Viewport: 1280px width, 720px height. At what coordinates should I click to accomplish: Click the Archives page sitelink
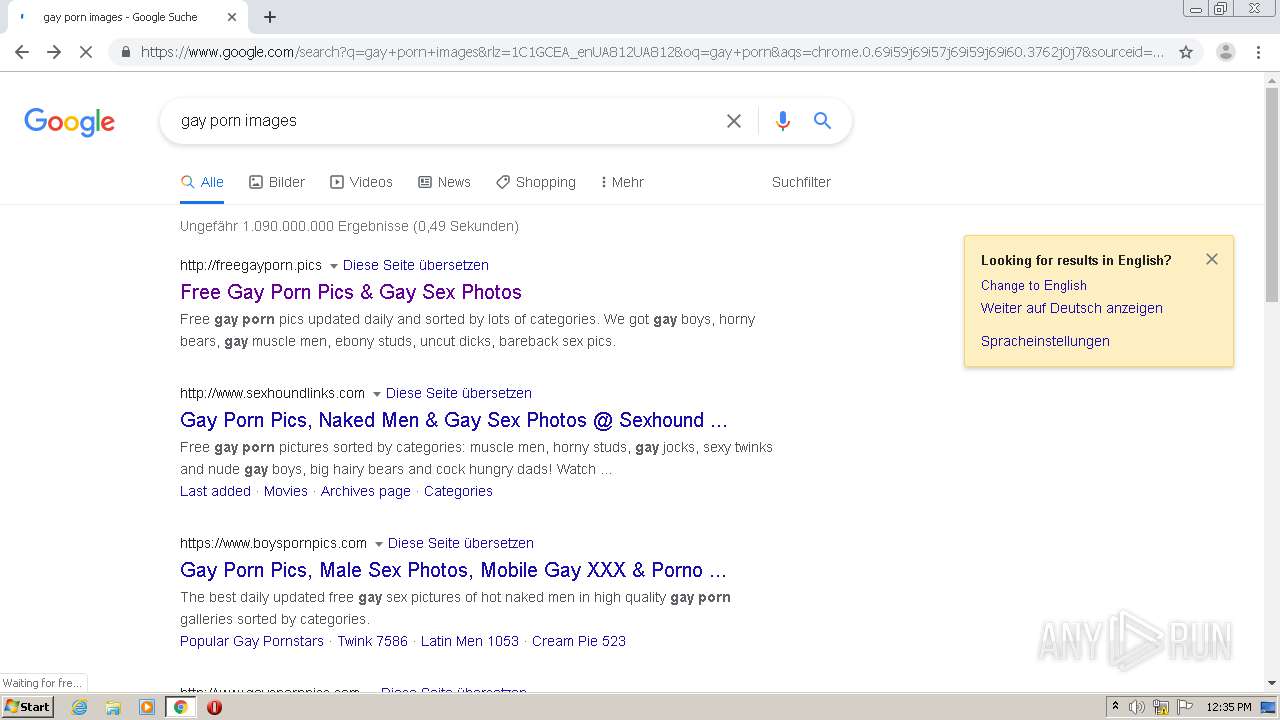(366, 491)
